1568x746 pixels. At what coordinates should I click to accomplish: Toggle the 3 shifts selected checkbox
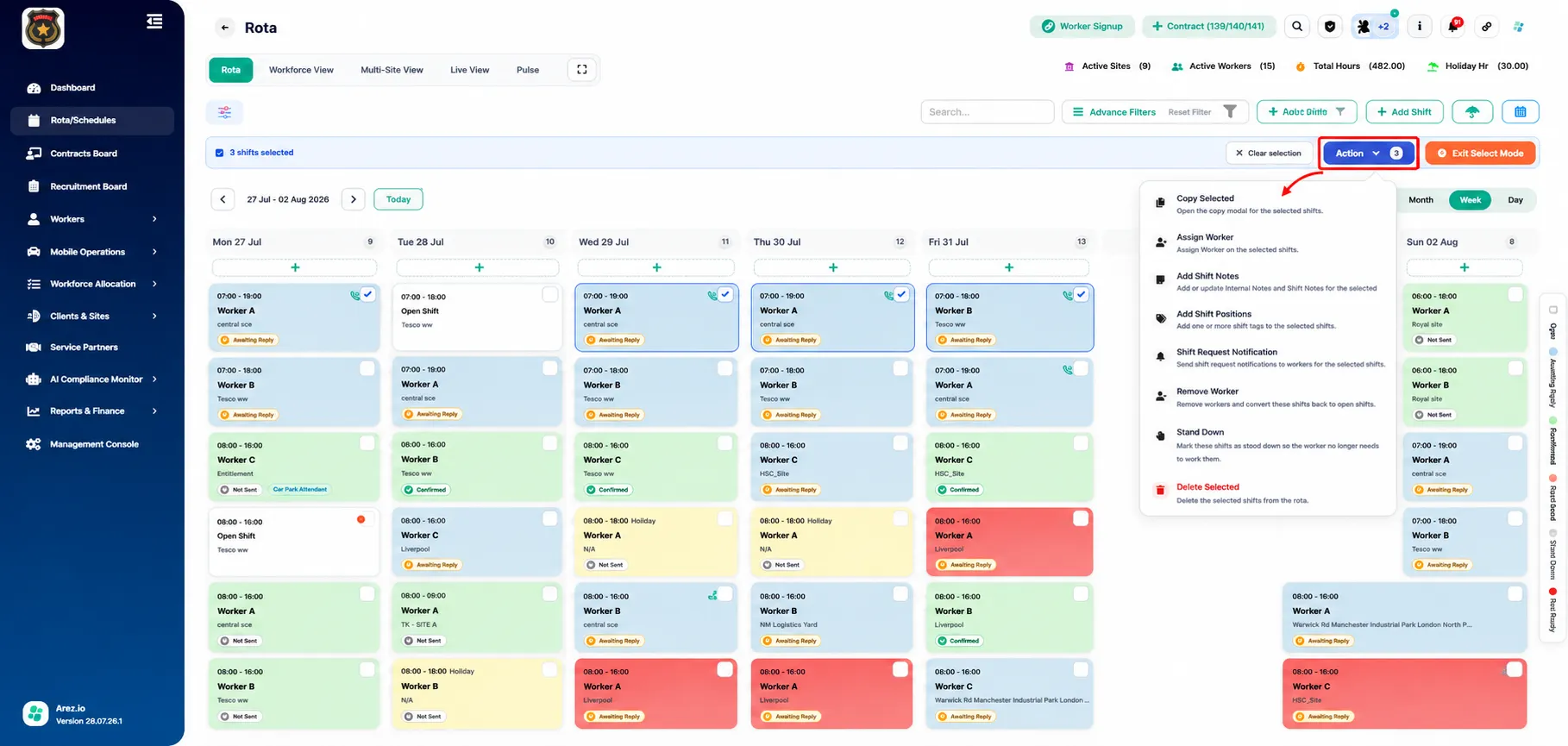[x=219, y=153]
